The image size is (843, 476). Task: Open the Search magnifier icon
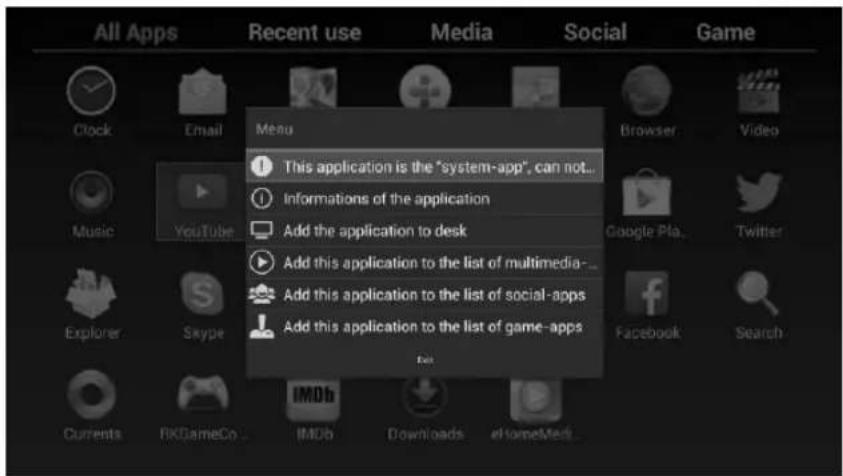758,293
